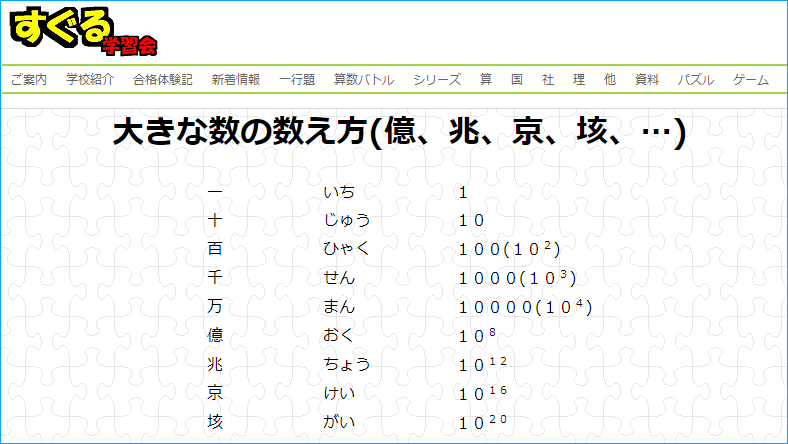Screen dimensions: 788x444
Task: Click the reading がい
Action: (339, 421)
